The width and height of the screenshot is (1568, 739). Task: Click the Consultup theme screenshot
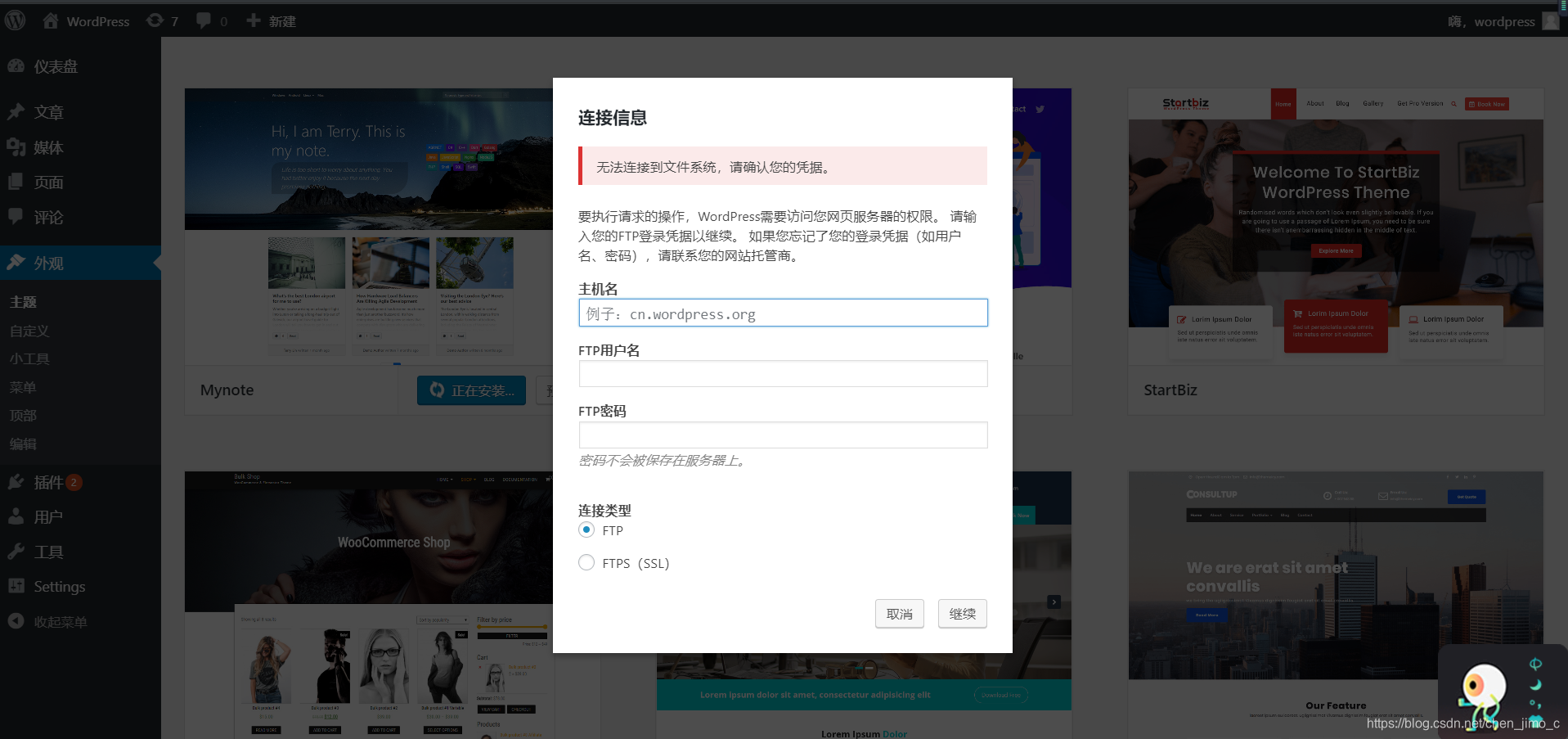(x=1336, y=605)
